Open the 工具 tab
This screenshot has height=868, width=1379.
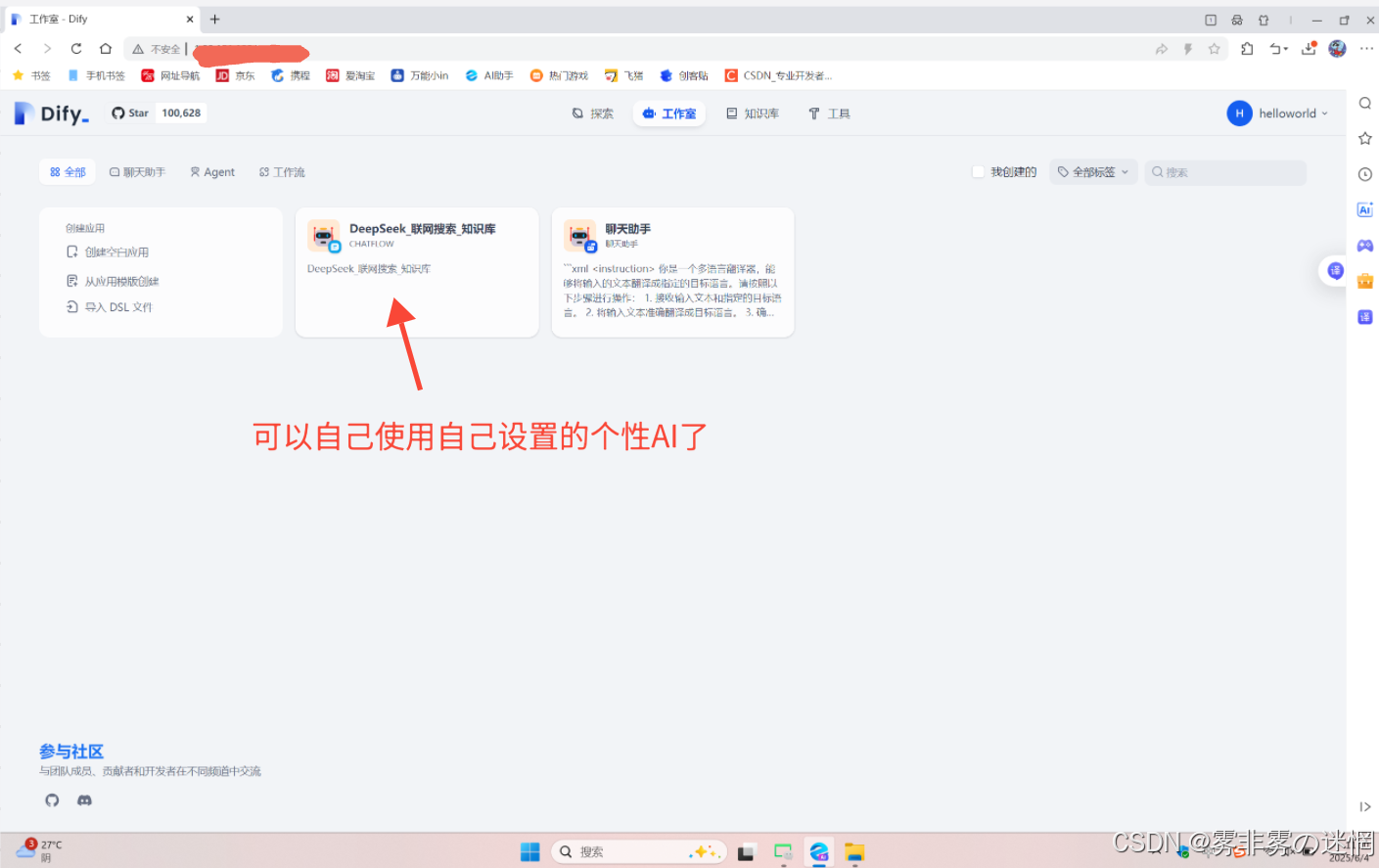[x=829, y=114]
